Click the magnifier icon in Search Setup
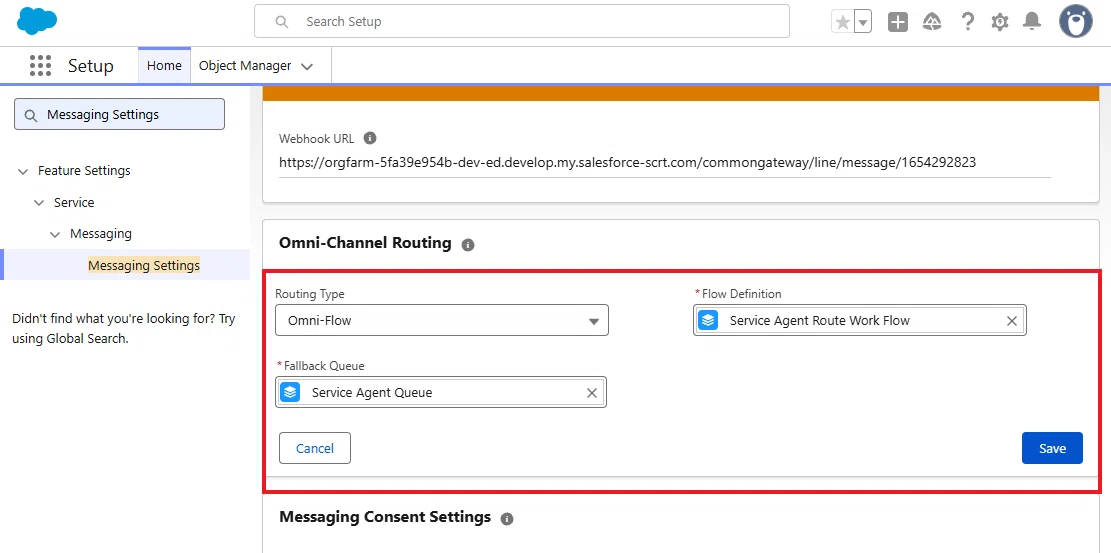This screenshot has height=553, width=1111. (x=281, y=22)
